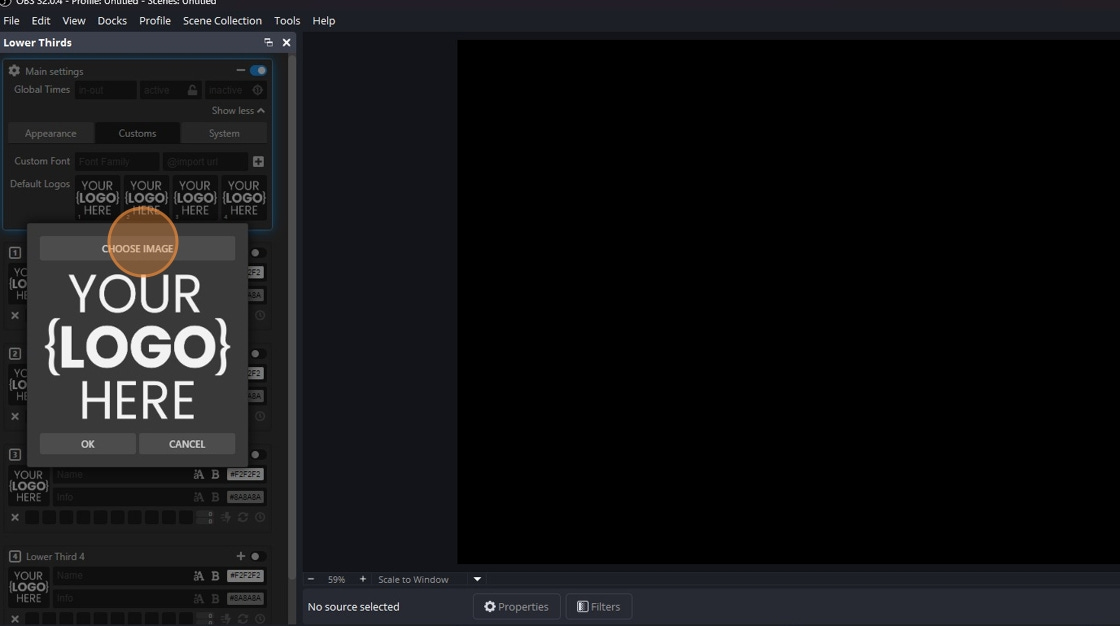Click the number 2 lower third icon

click(14, 354)
